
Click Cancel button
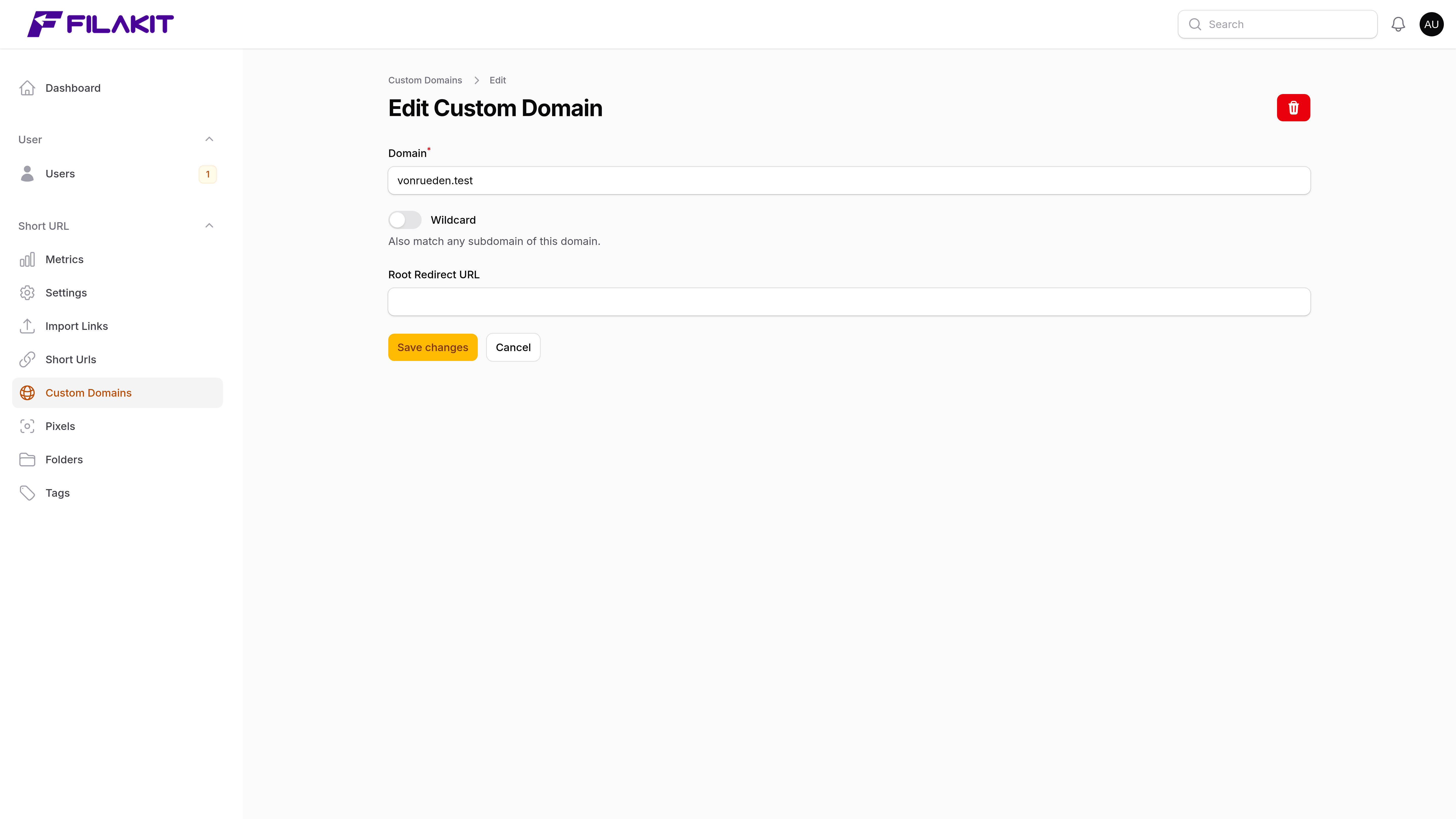pyautogui.click(x=513, y=347)
